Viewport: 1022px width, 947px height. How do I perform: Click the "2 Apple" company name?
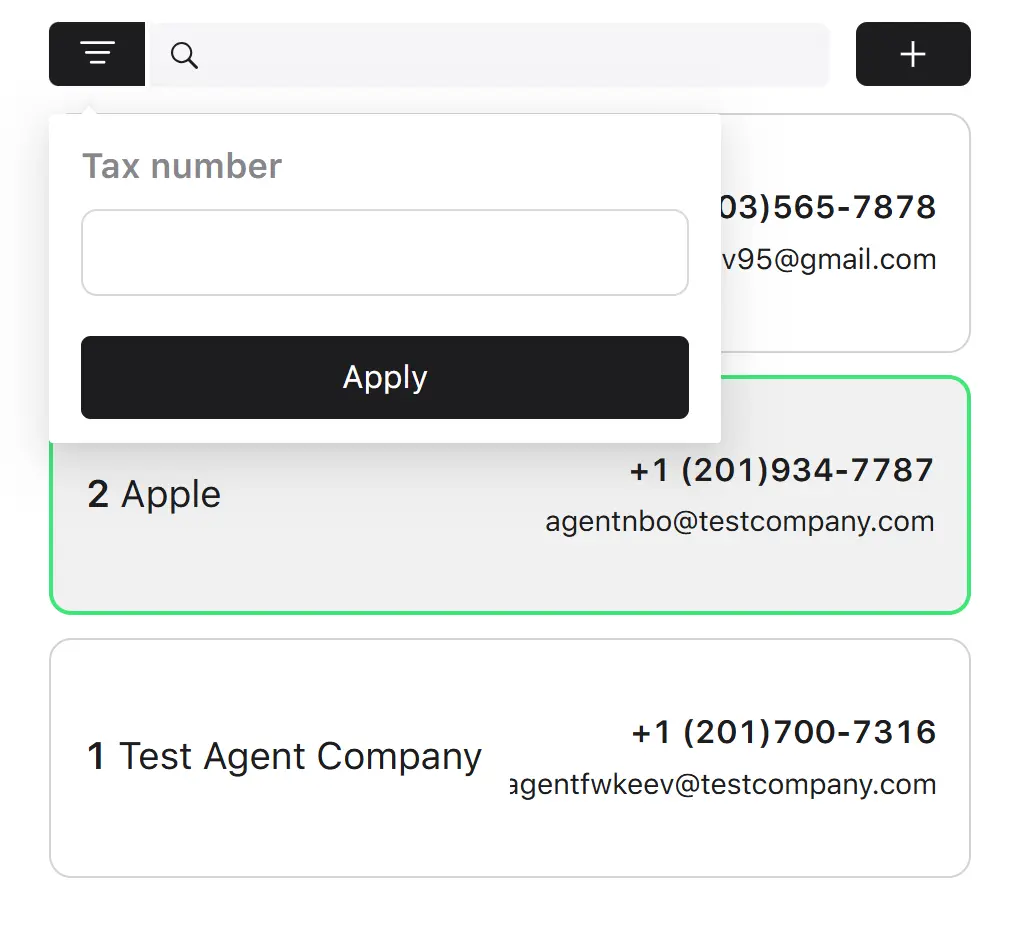154,494
